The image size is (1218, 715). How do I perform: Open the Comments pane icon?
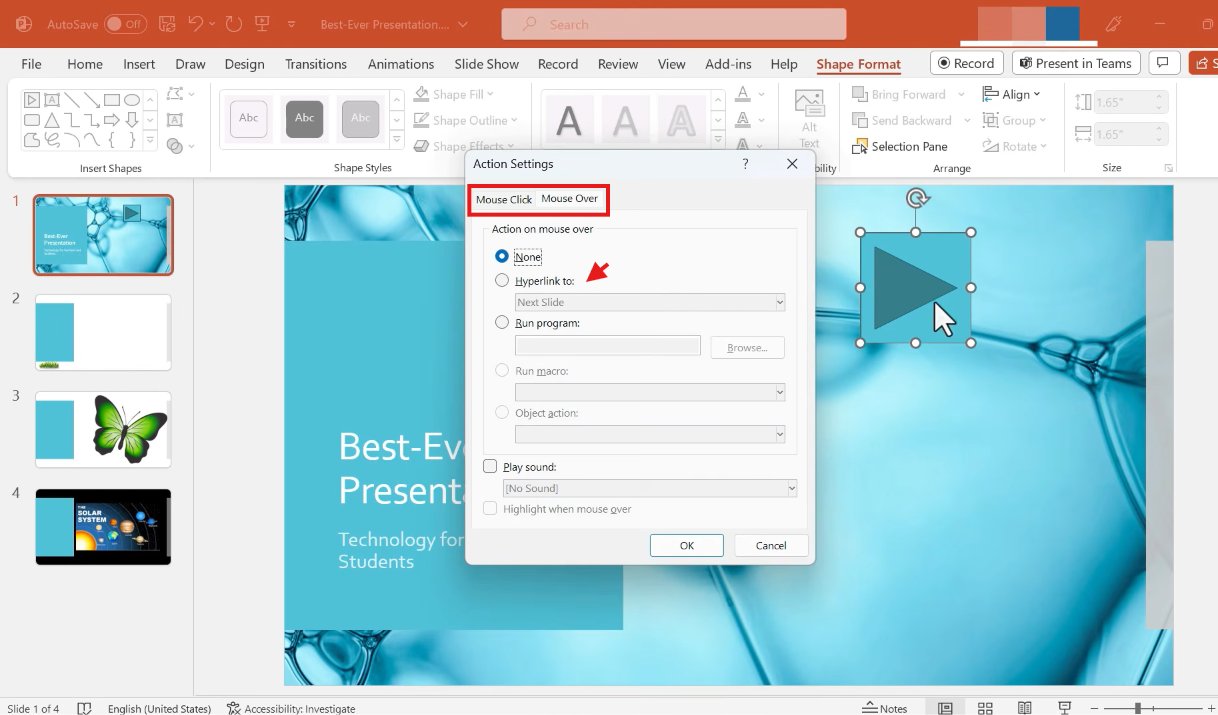pyautogui.click(x=1162, y=63)
